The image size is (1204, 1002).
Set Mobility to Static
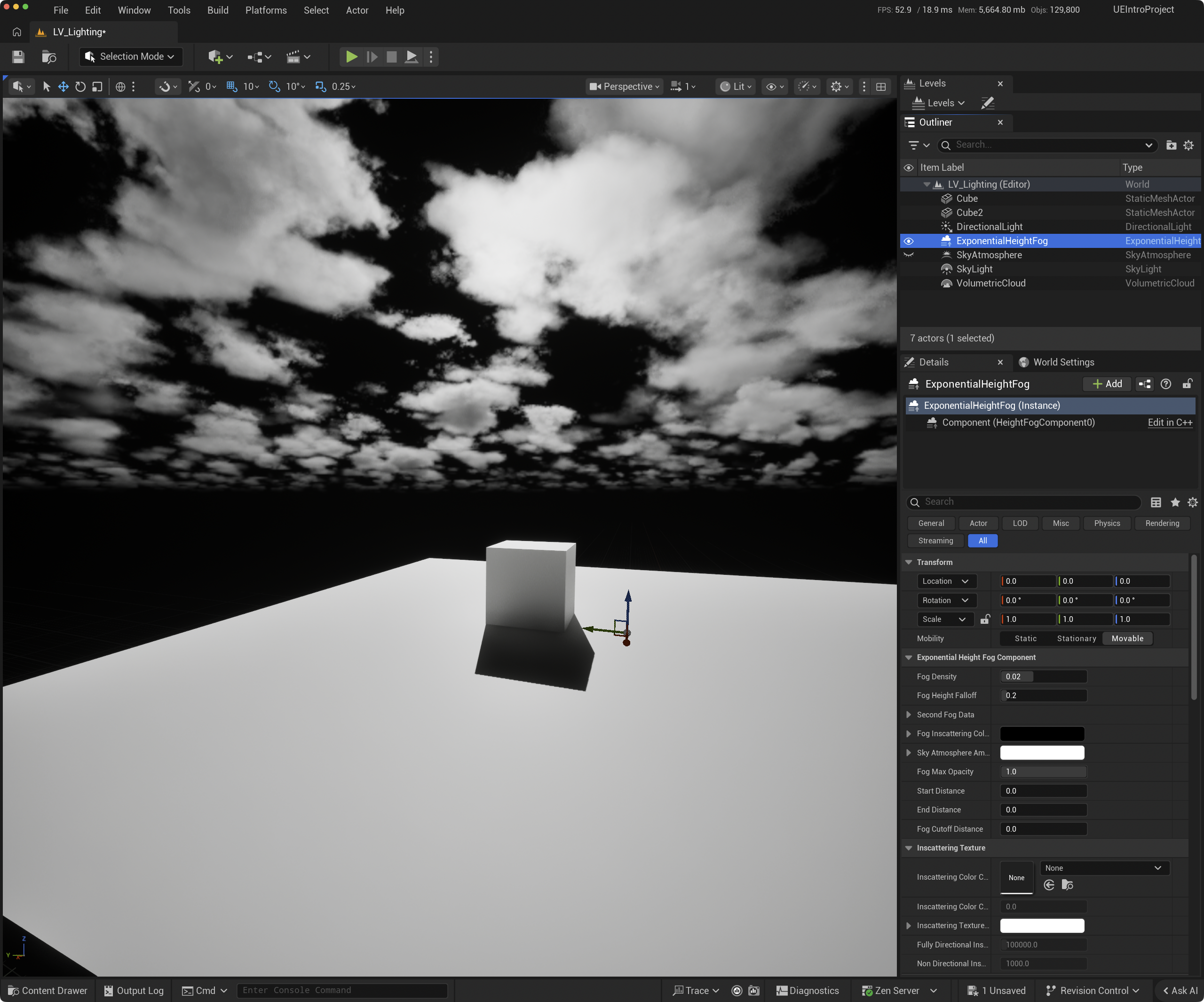pos(1026,638)
